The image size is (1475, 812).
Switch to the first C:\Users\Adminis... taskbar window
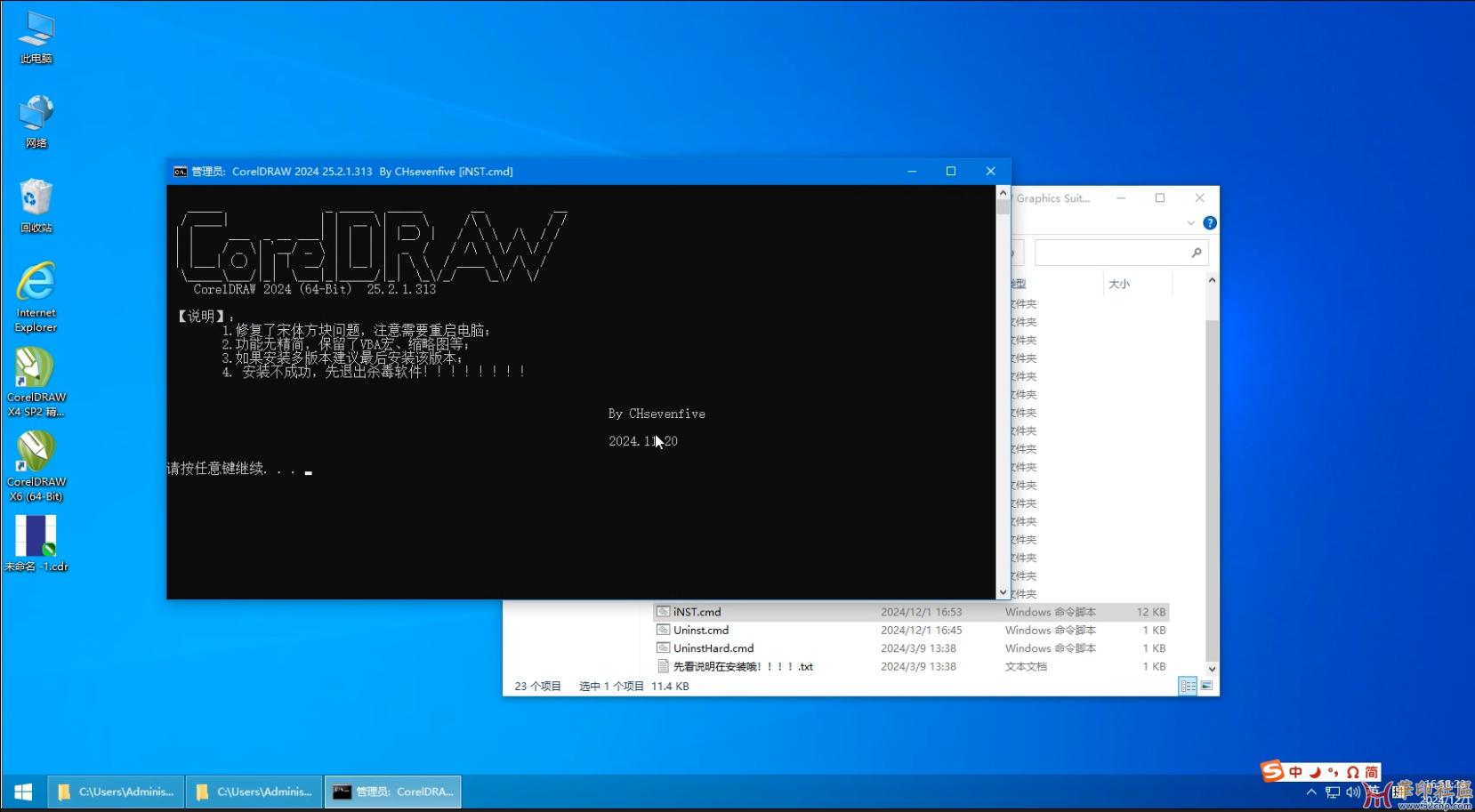[x=116, y=792]
